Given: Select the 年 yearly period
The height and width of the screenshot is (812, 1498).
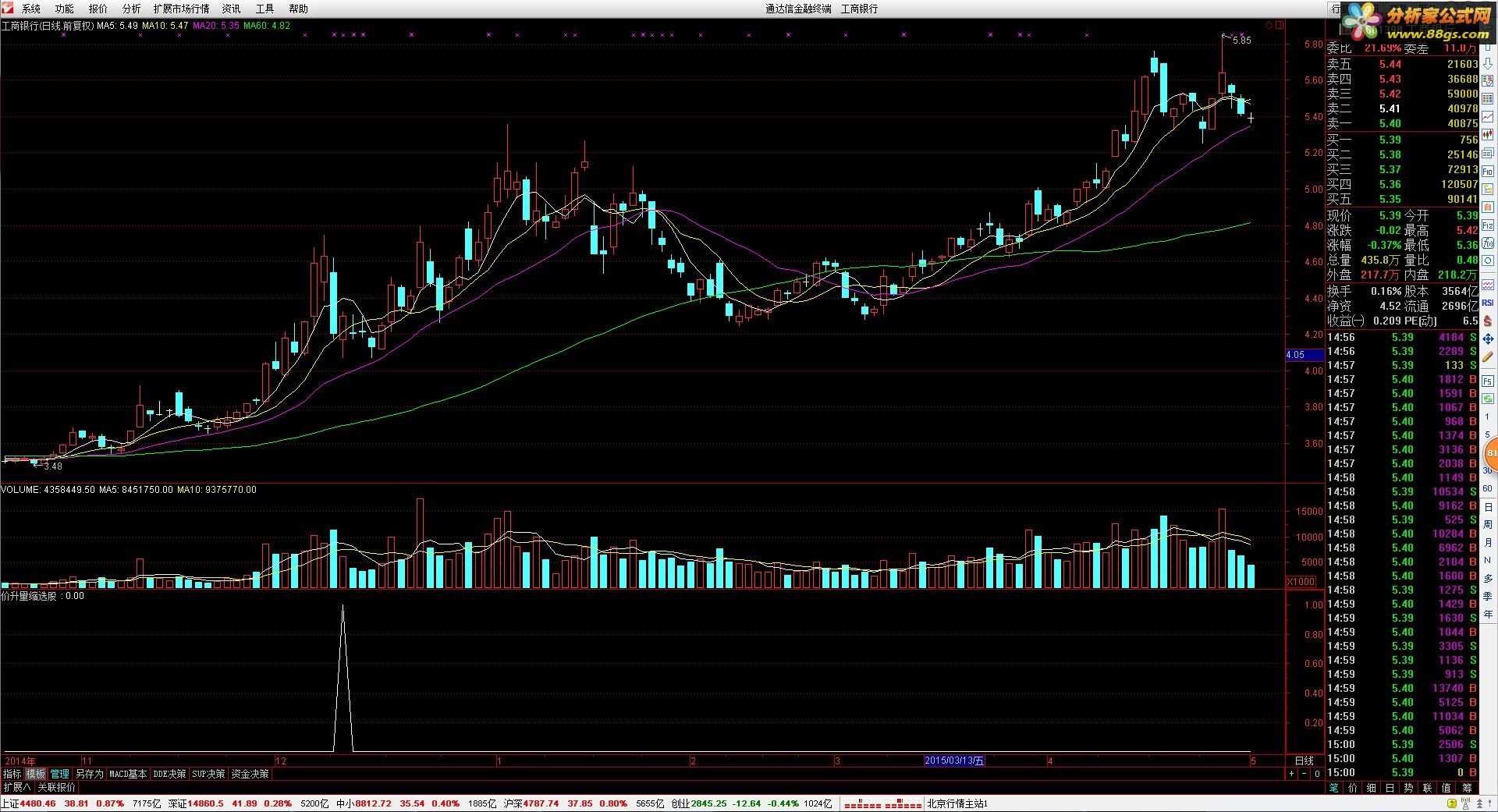Looking at the screenshot, I should point(1487,614).
